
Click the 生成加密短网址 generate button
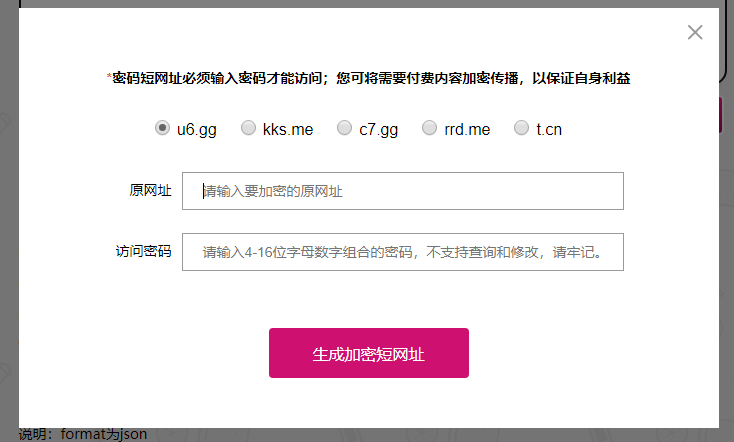coord(368,353)
